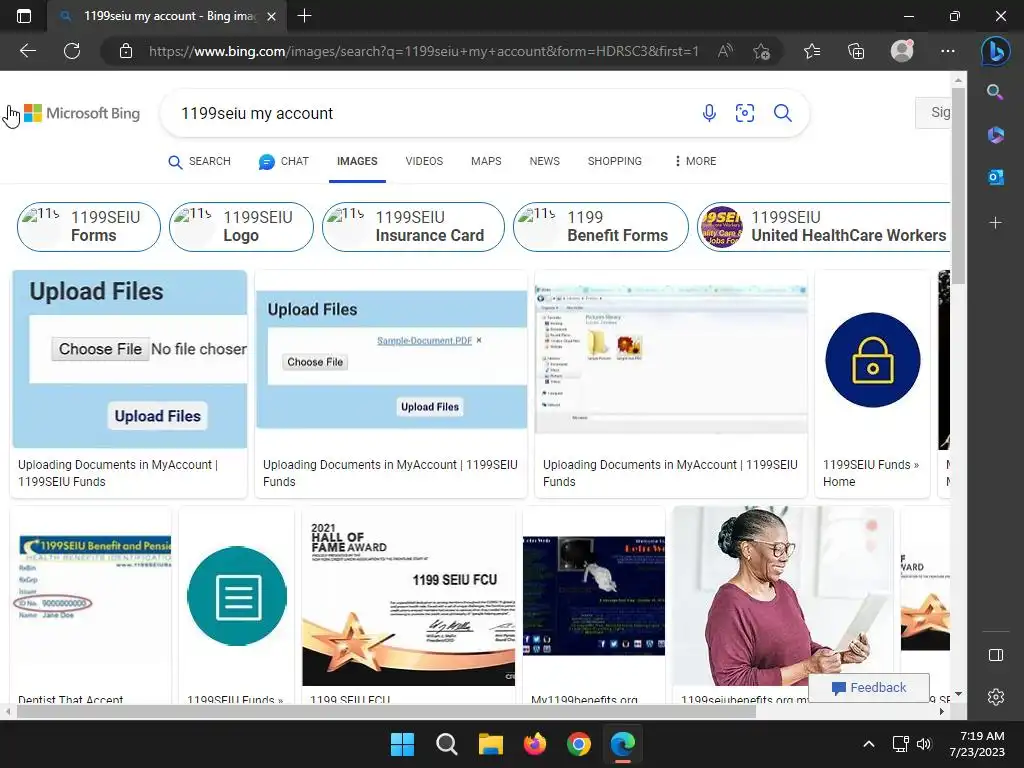Screen dimensions: 1024x768
Task: Select the IMAGES tab
Action: click(x=357, y=161)
